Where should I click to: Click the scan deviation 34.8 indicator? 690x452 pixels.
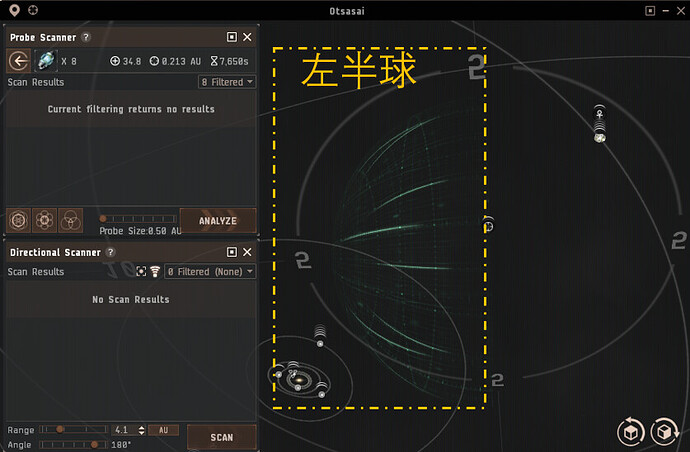[125, 61]
